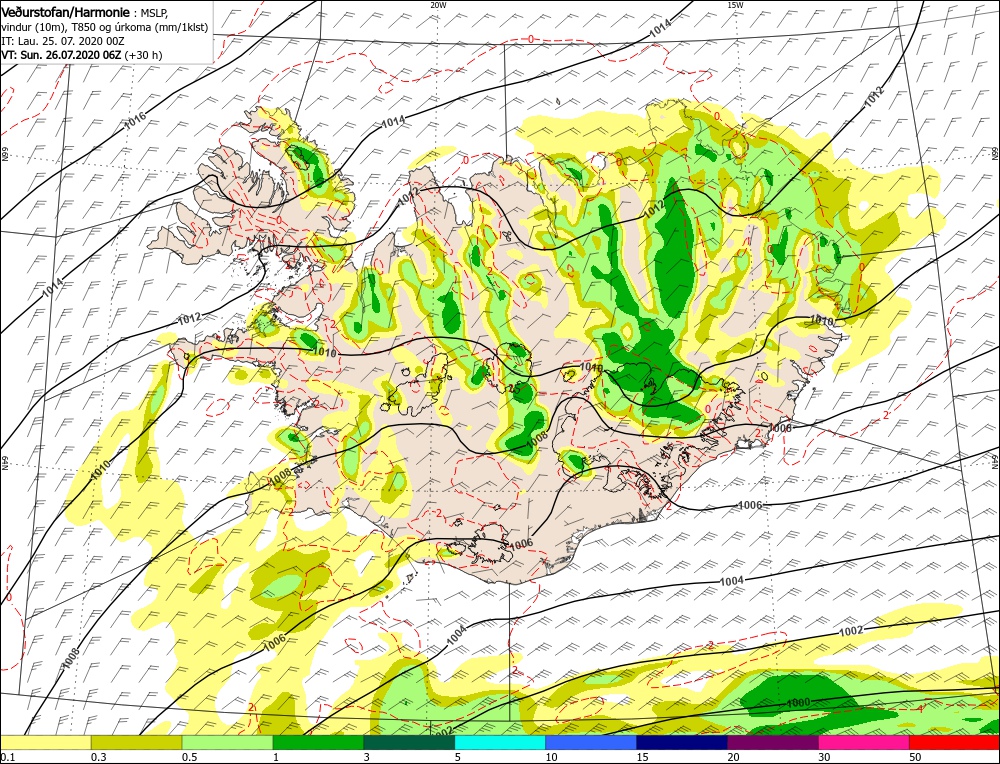Click the legend value '50'

click(915, 757)
